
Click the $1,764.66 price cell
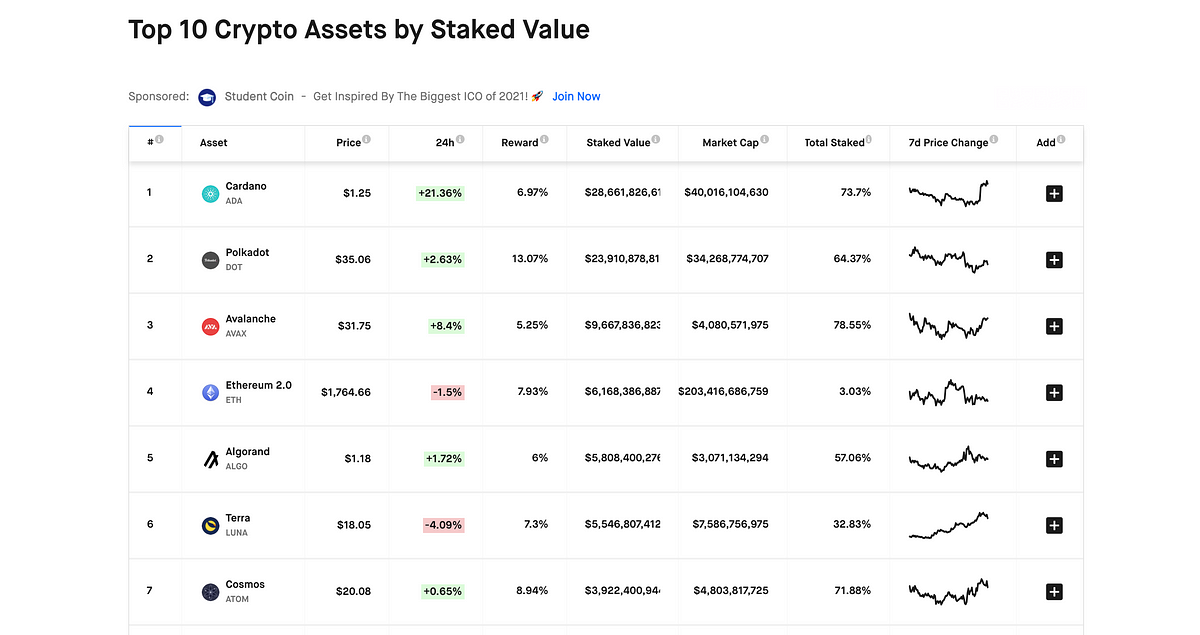346,393
